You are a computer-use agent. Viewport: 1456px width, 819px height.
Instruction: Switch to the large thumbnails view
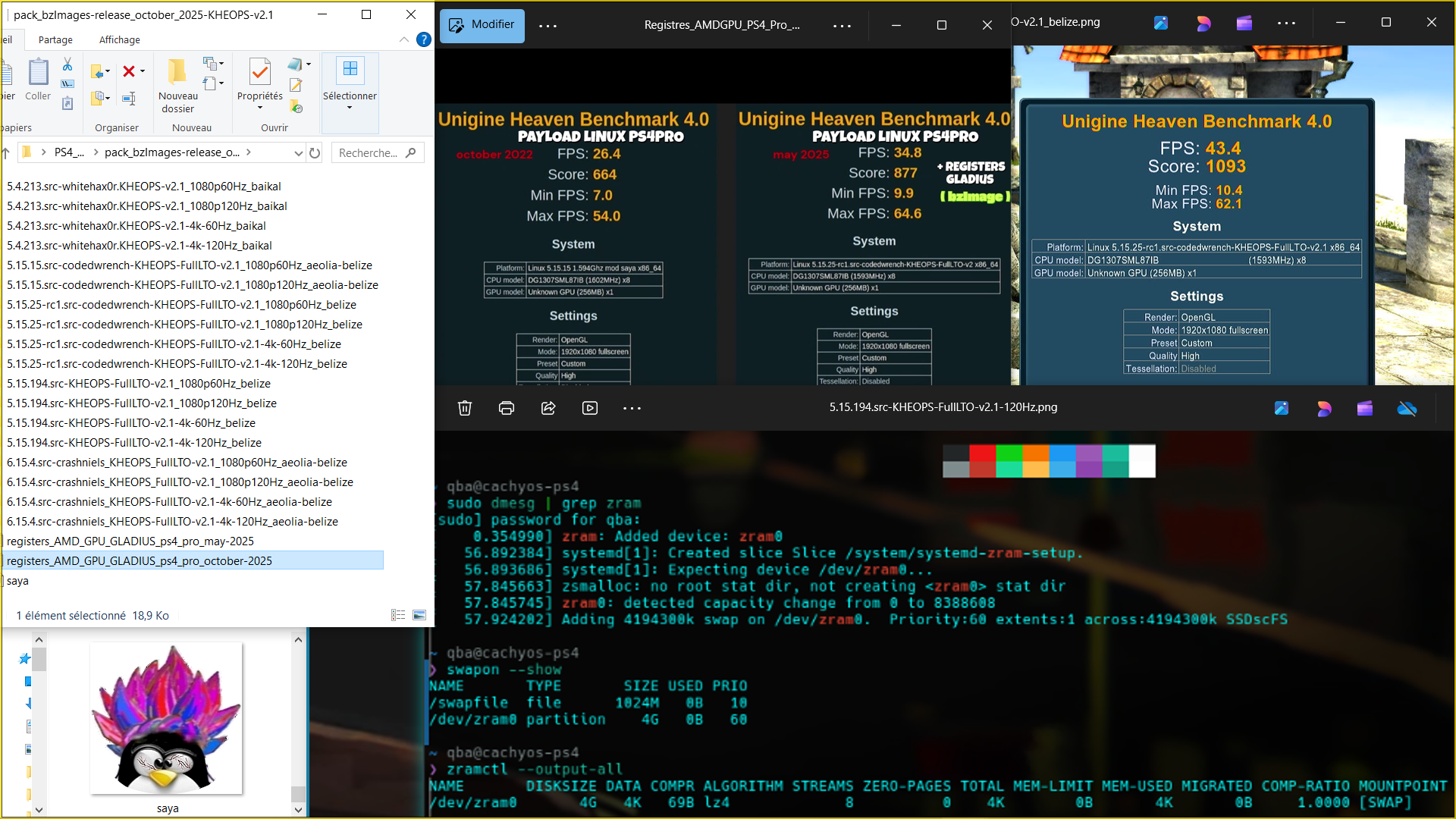419,615
